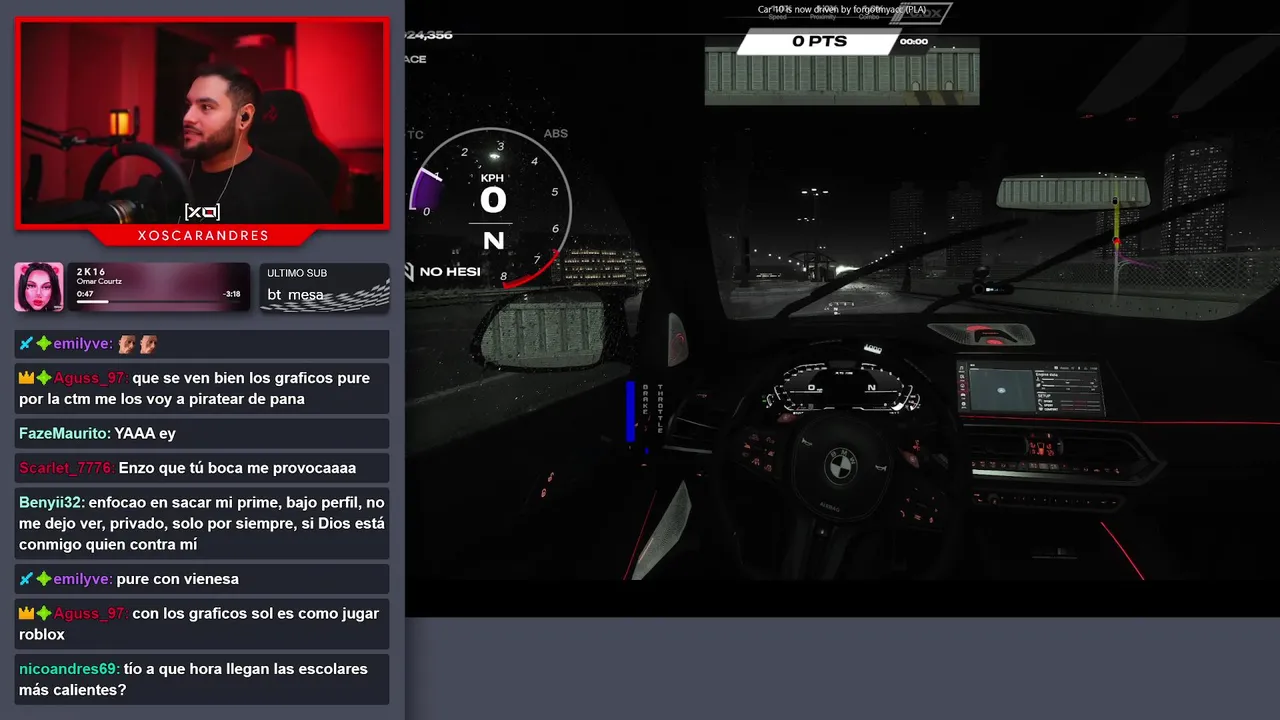Click the streamer webcam feed

(x=202, y=122)
